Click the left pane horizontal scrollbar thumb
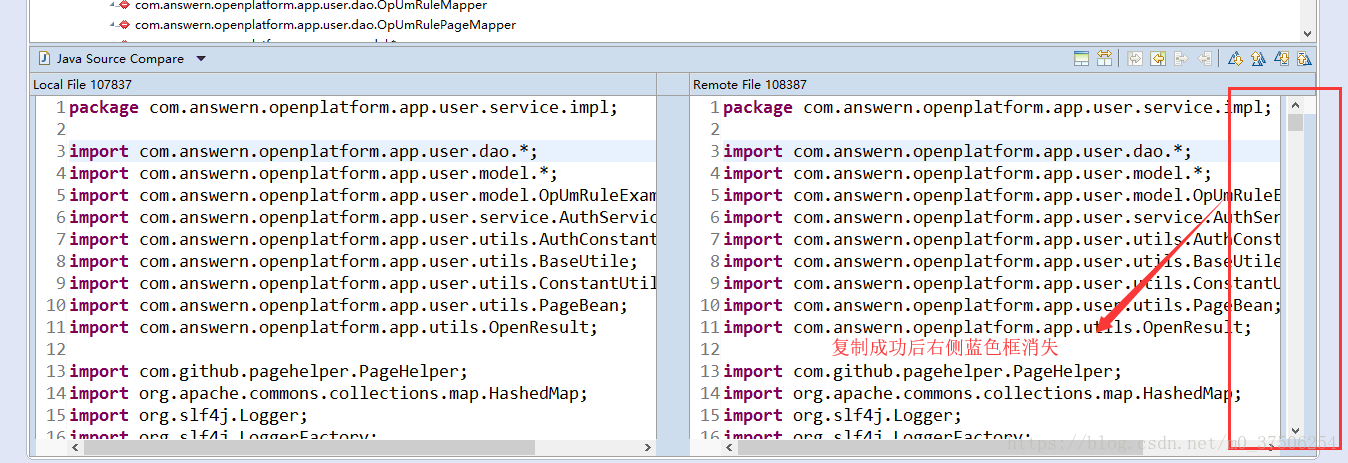This screenshot has height=463, width=1348. coord(300,447)
